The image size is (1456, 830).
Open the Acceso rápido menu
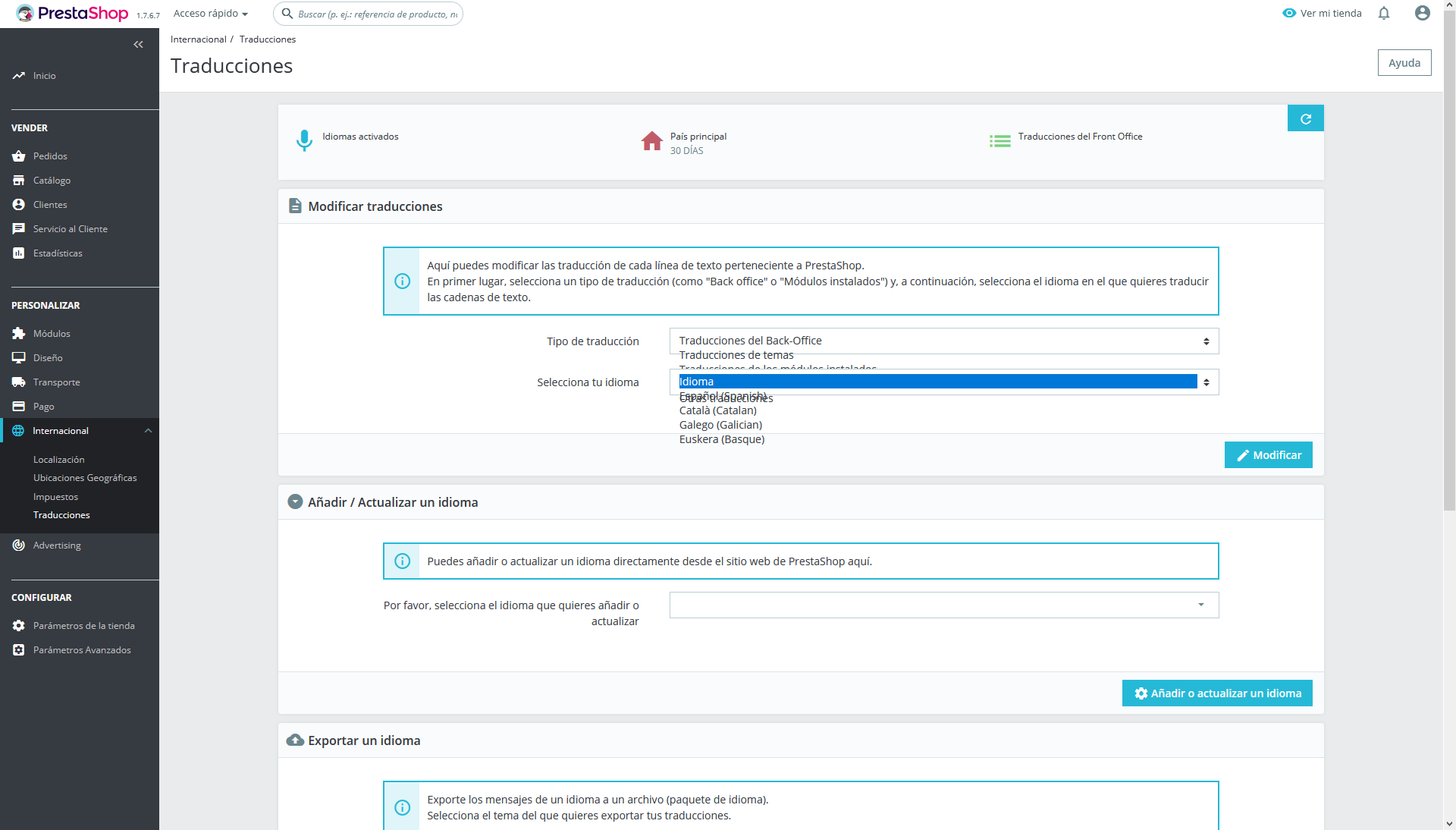tap(210, 14)
